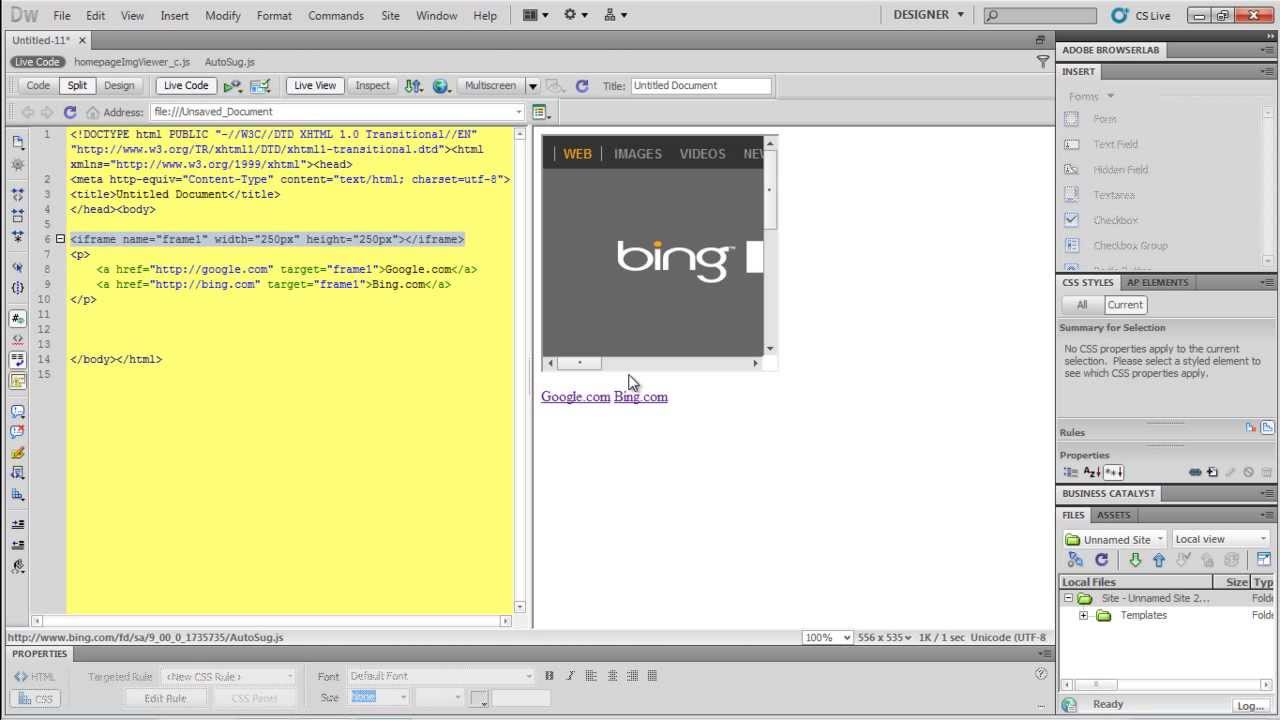Click the Check browser compatibility icon
Screen dimensions: 1280x720
click(x=260, y=86)
